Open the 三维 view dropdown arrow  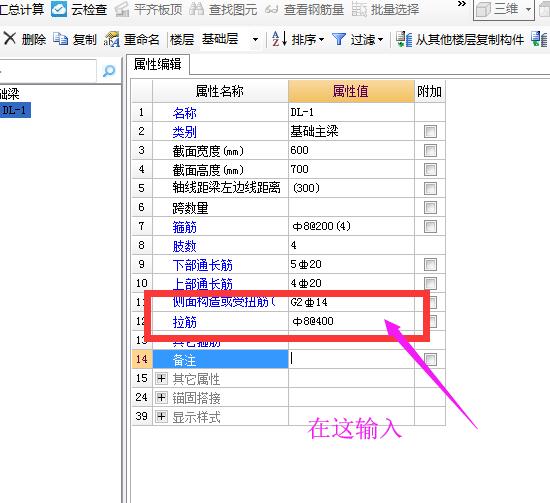[528, 10]
